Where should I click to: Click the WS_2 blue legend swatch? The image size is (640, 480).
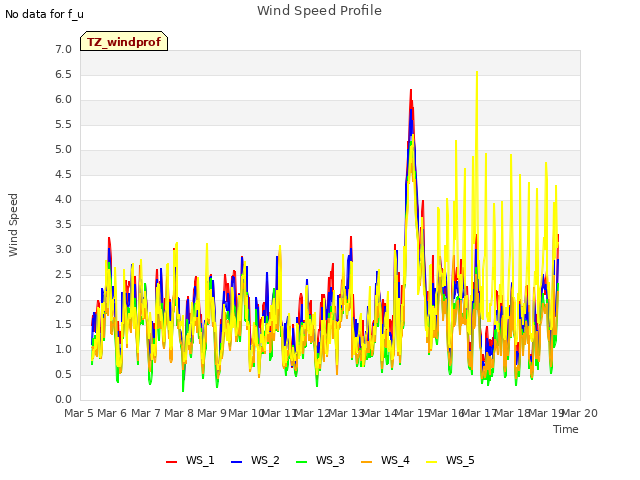coord(236,462)
